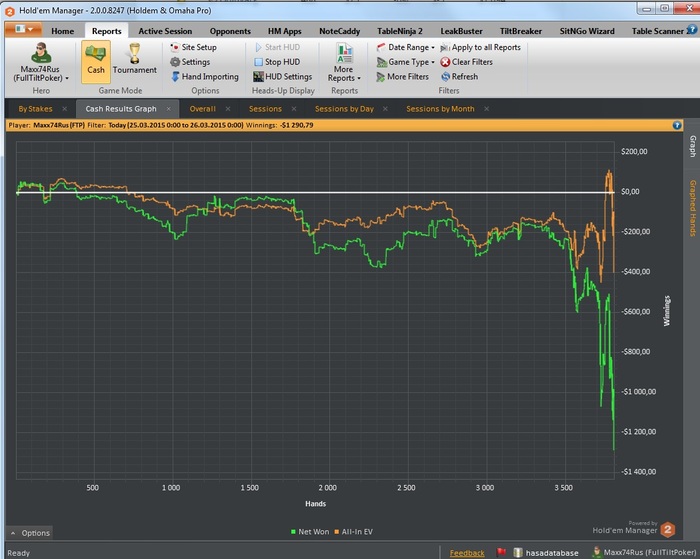
Task: Select the Graphed Hands side tab
Action: 692,208
